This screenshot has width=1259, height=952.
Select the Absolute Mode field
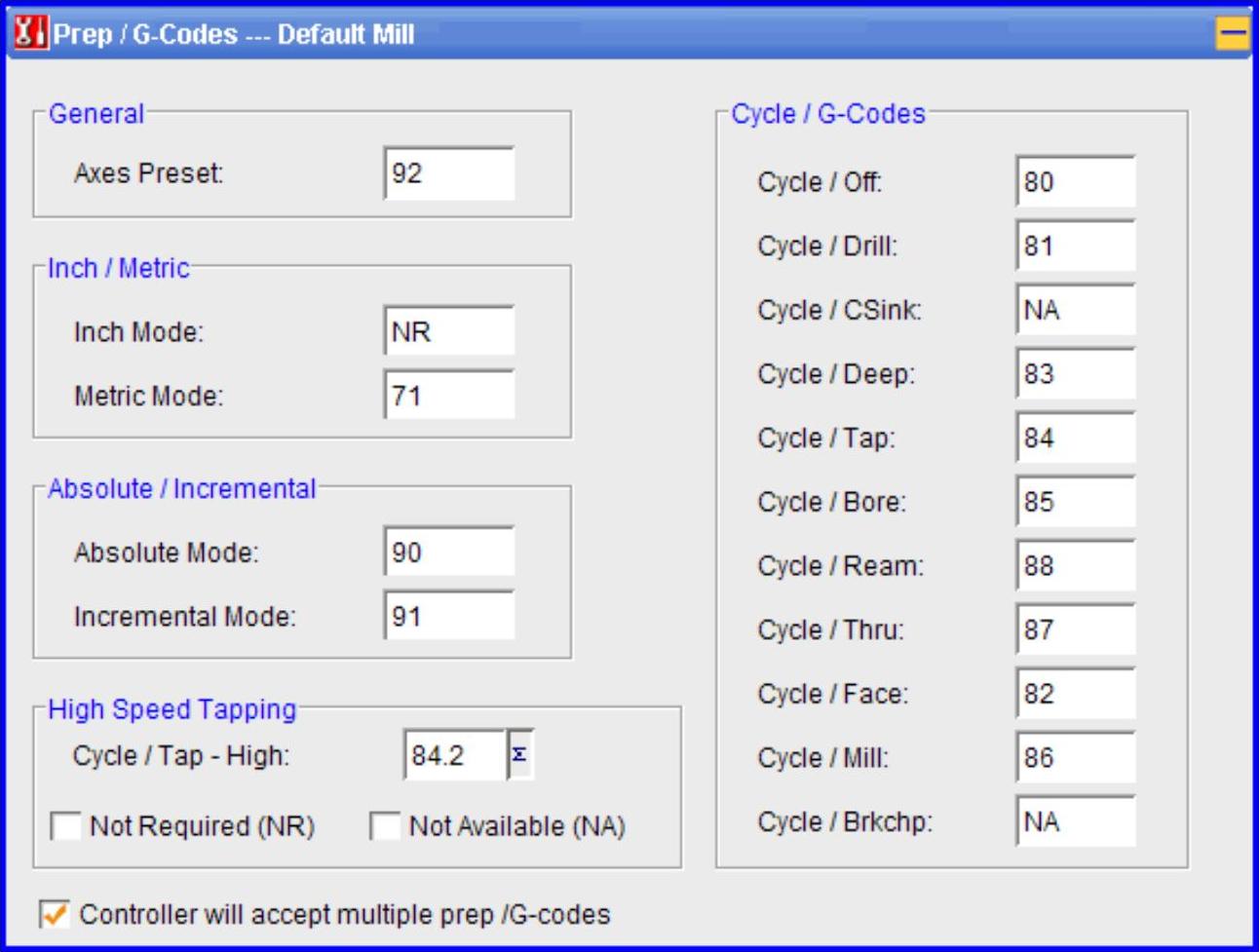pos(449,552)
